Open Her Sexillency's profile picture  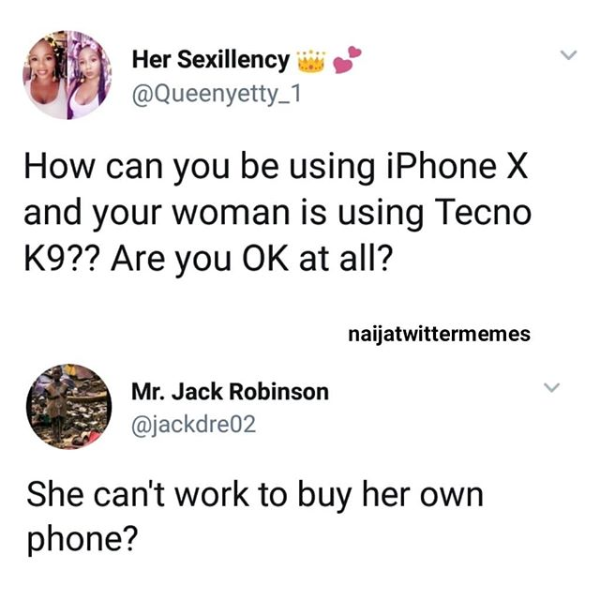(68, 75)
